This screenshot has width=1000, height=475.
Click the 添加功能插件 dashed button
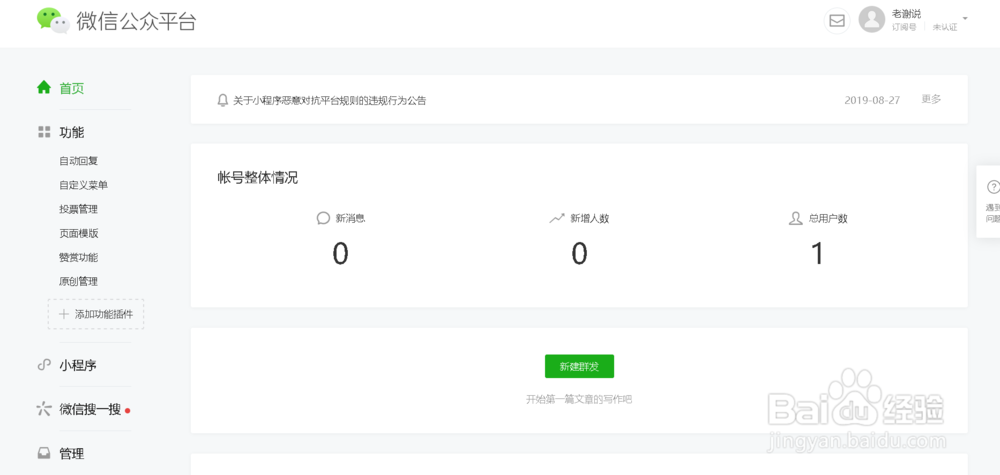[96, 314]
